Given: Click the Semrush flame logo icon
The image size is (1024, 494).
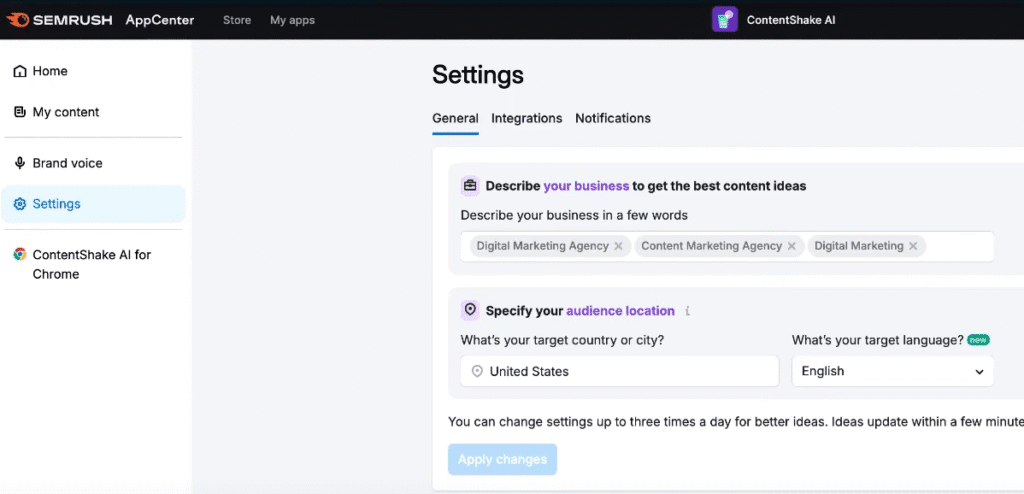Looking at the screenshot, I should click(17, 20).
